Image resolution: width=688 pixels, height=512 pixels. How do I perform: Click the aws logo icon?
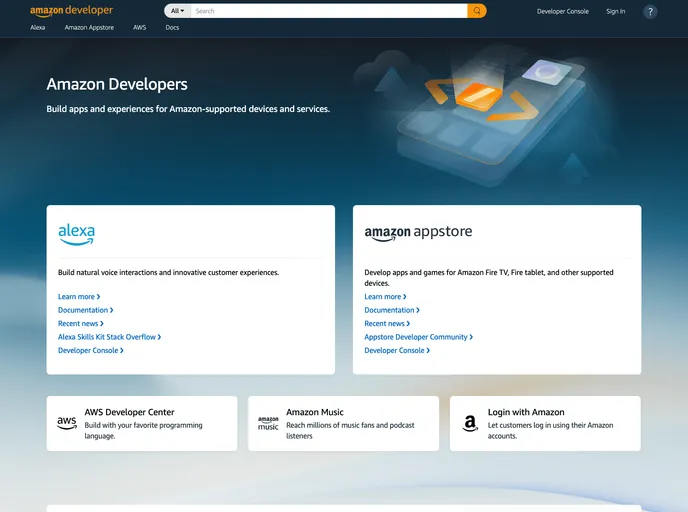67,423
